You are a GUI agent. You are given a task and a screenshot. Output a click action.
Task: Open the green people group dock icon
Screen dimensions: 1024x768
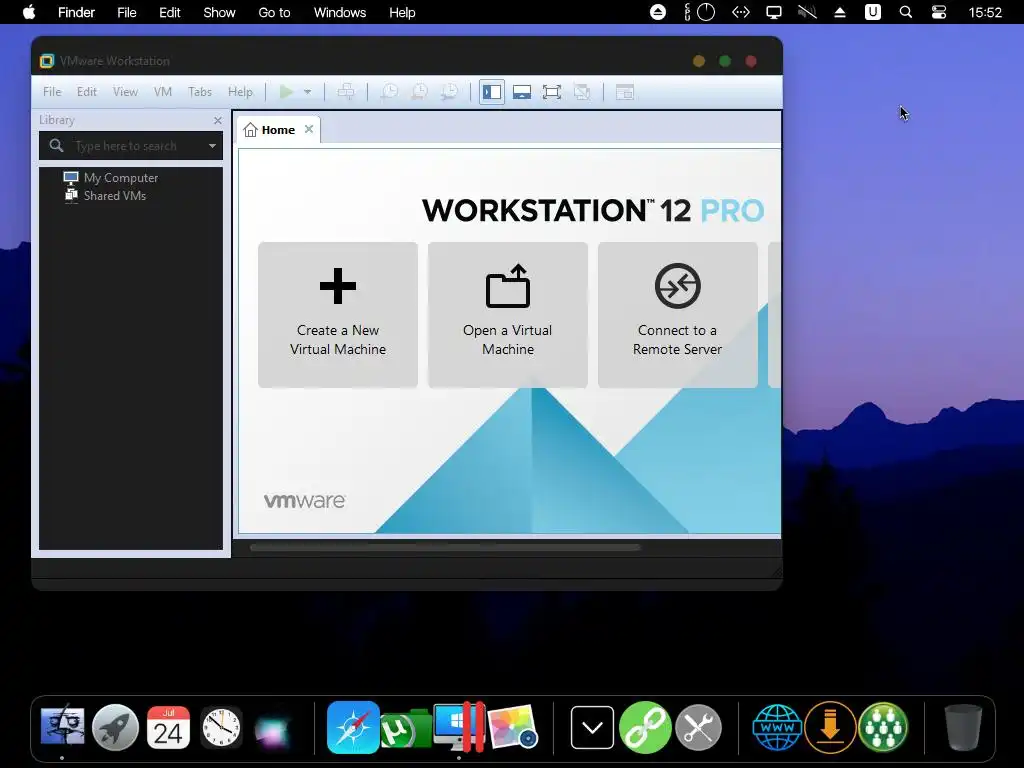(x=883, y=727)
